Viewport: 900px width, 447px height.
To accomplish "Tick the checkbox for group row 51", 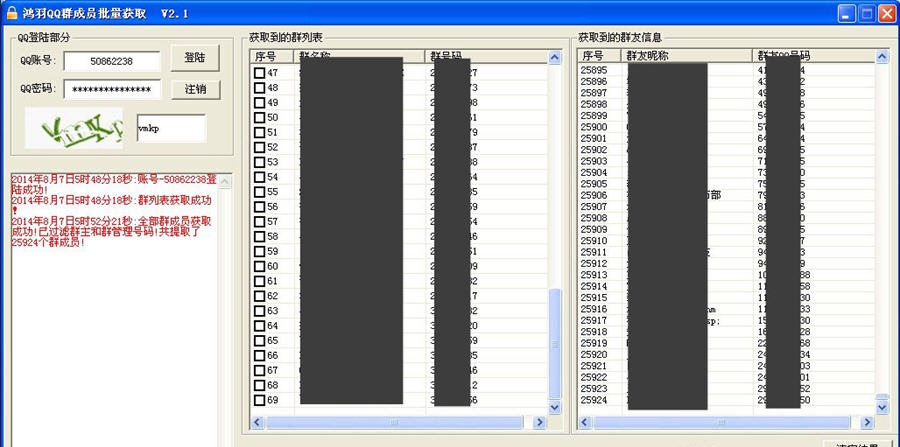I will [x=259, y=133].
